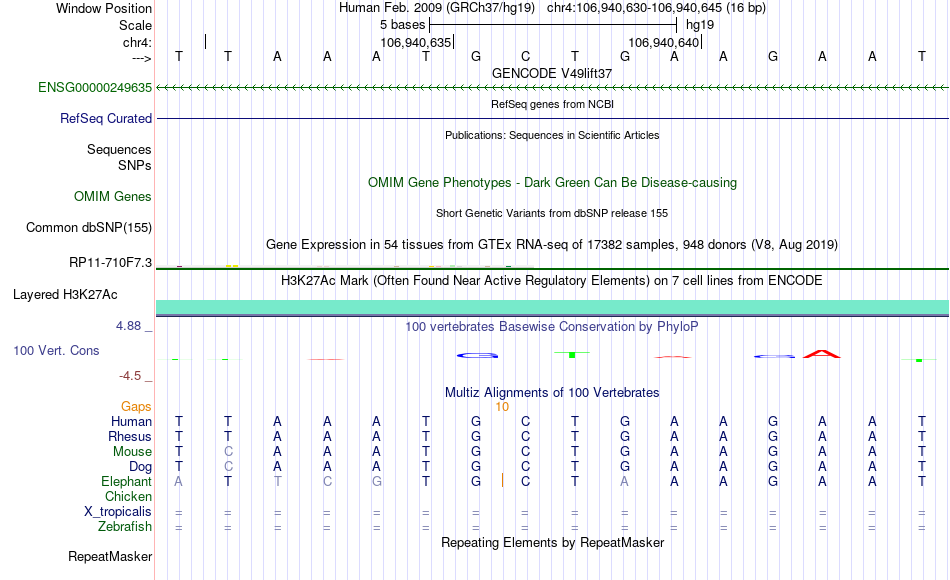Open the RepeatMasker track label
This screenshot has height=580, width=950.
(x=110, y=556)
